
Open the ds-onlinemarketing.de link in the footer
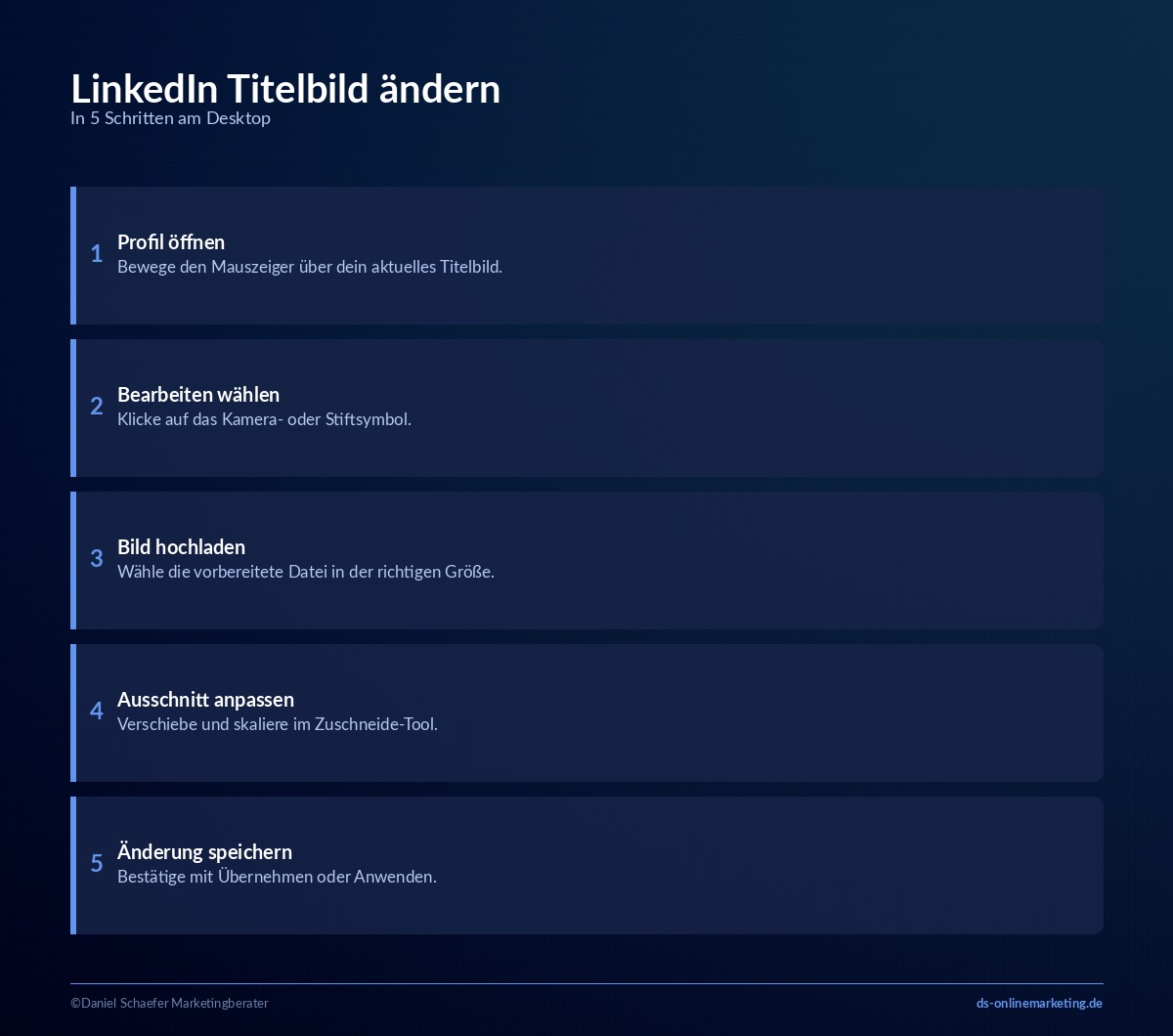[x=1039, y=1003]
